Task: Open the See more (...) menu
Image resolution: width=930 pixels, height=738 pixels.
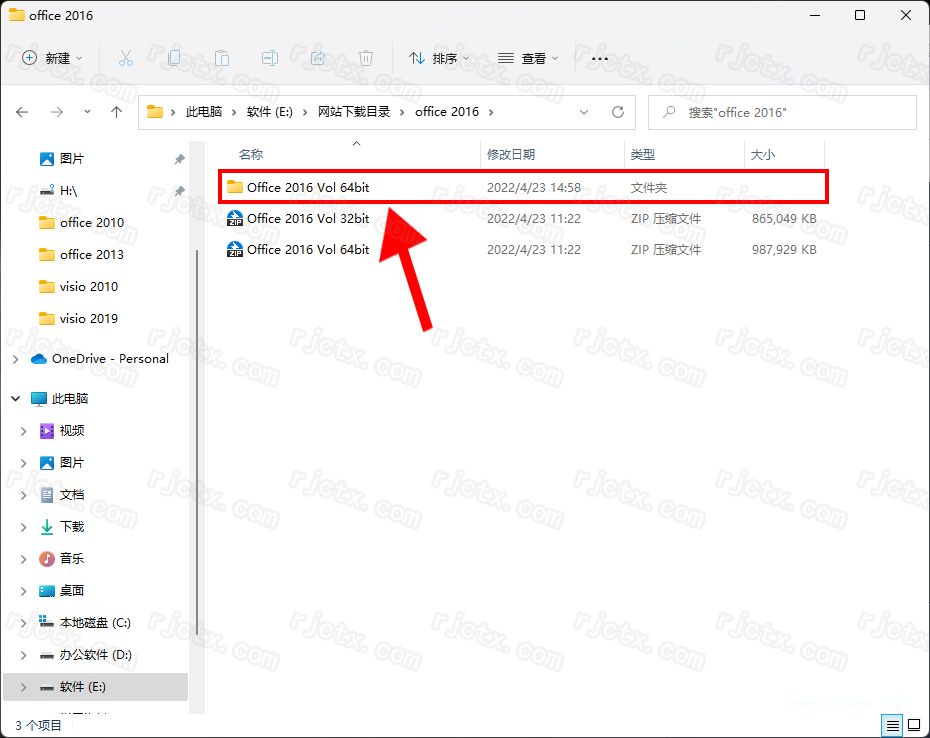Action: coord(599,58)
